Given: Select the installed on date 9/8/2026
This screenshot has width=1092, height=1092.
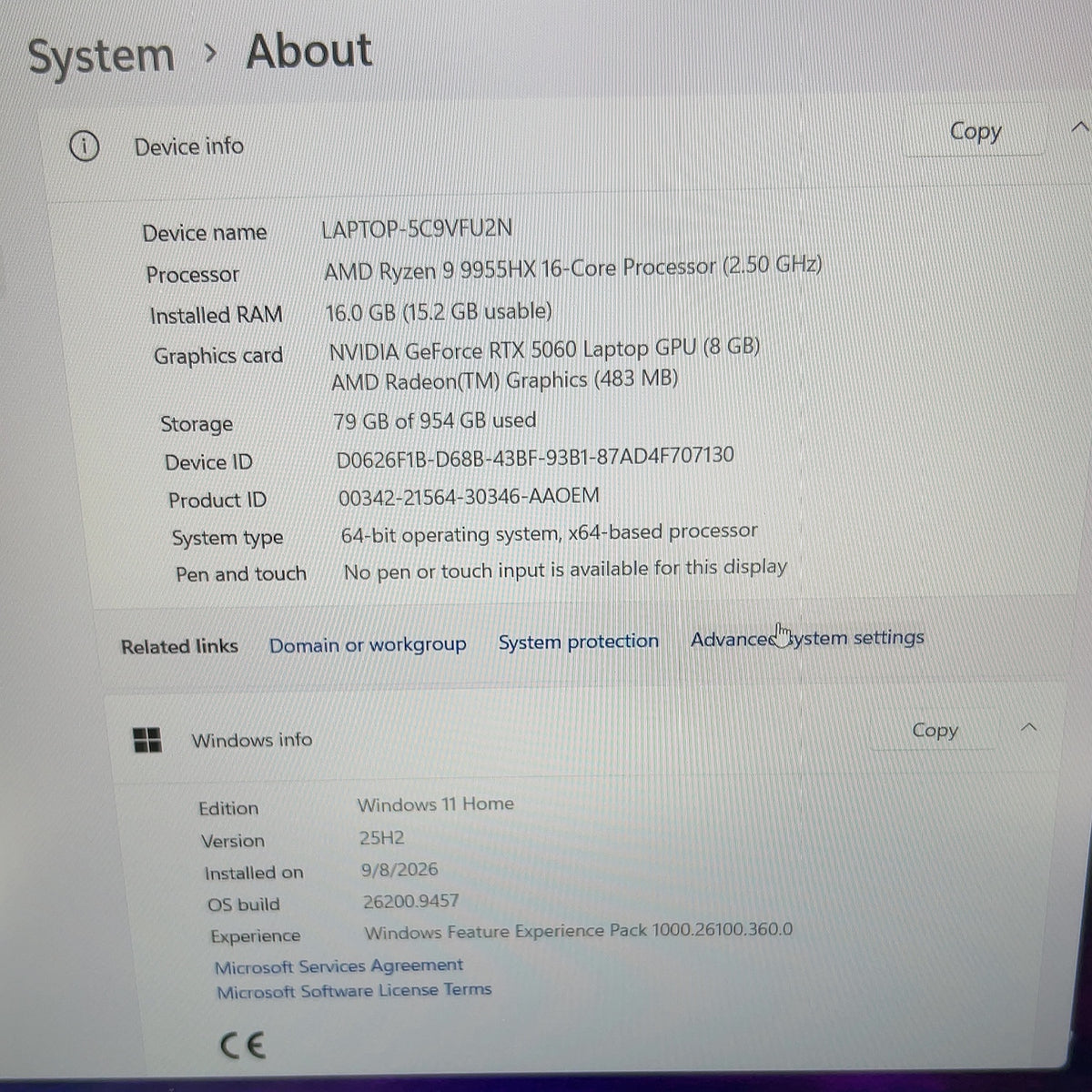Looking at the screenshot, I should 399,869.
